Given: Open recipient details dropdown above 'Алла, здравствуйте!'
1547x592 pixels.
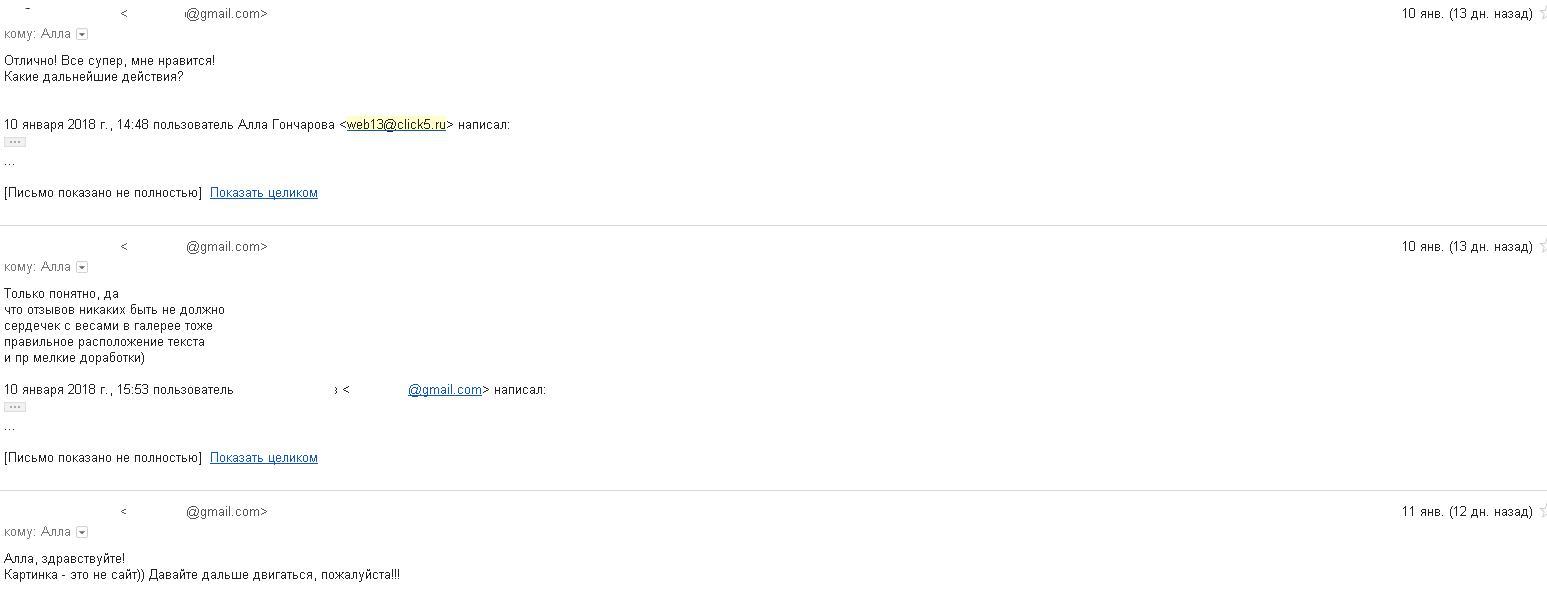Looking at the screenshot, I should pyautogui.click(x=82, y=532).
